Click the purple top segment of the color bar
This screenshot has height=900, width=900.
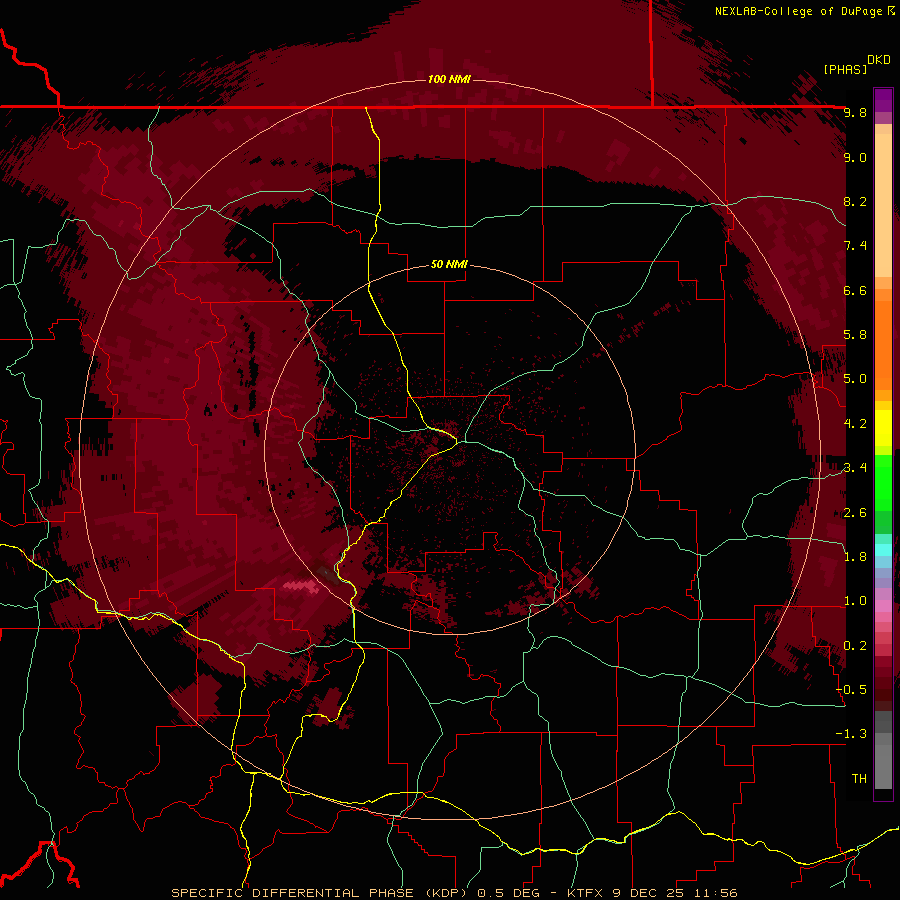[883, 100]
